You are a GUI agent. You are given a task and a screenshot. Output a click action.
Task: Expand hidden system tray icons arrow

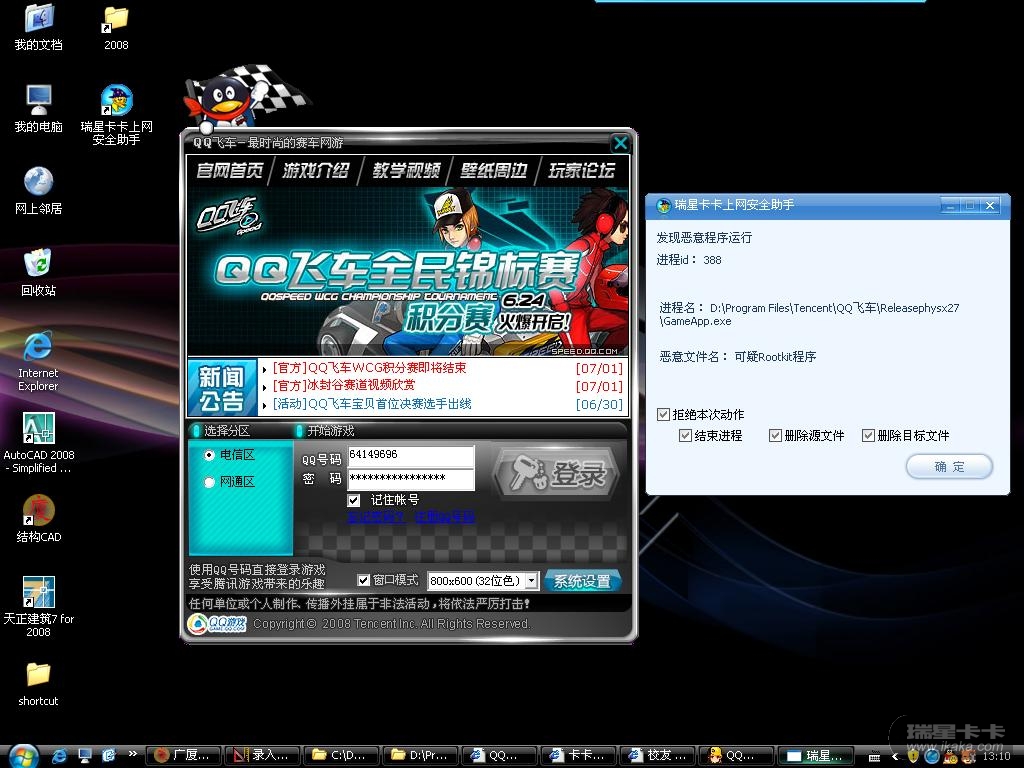tap(895, 756)
